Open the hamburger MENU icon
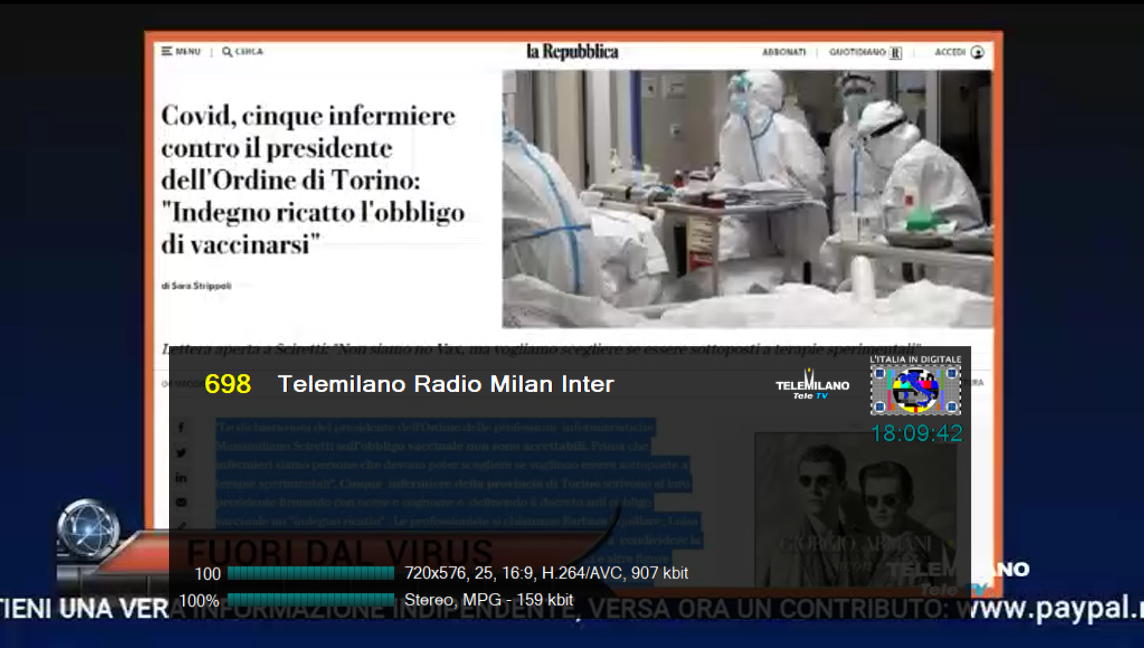This screenshot has width=1144, height=648. (167, 51)
